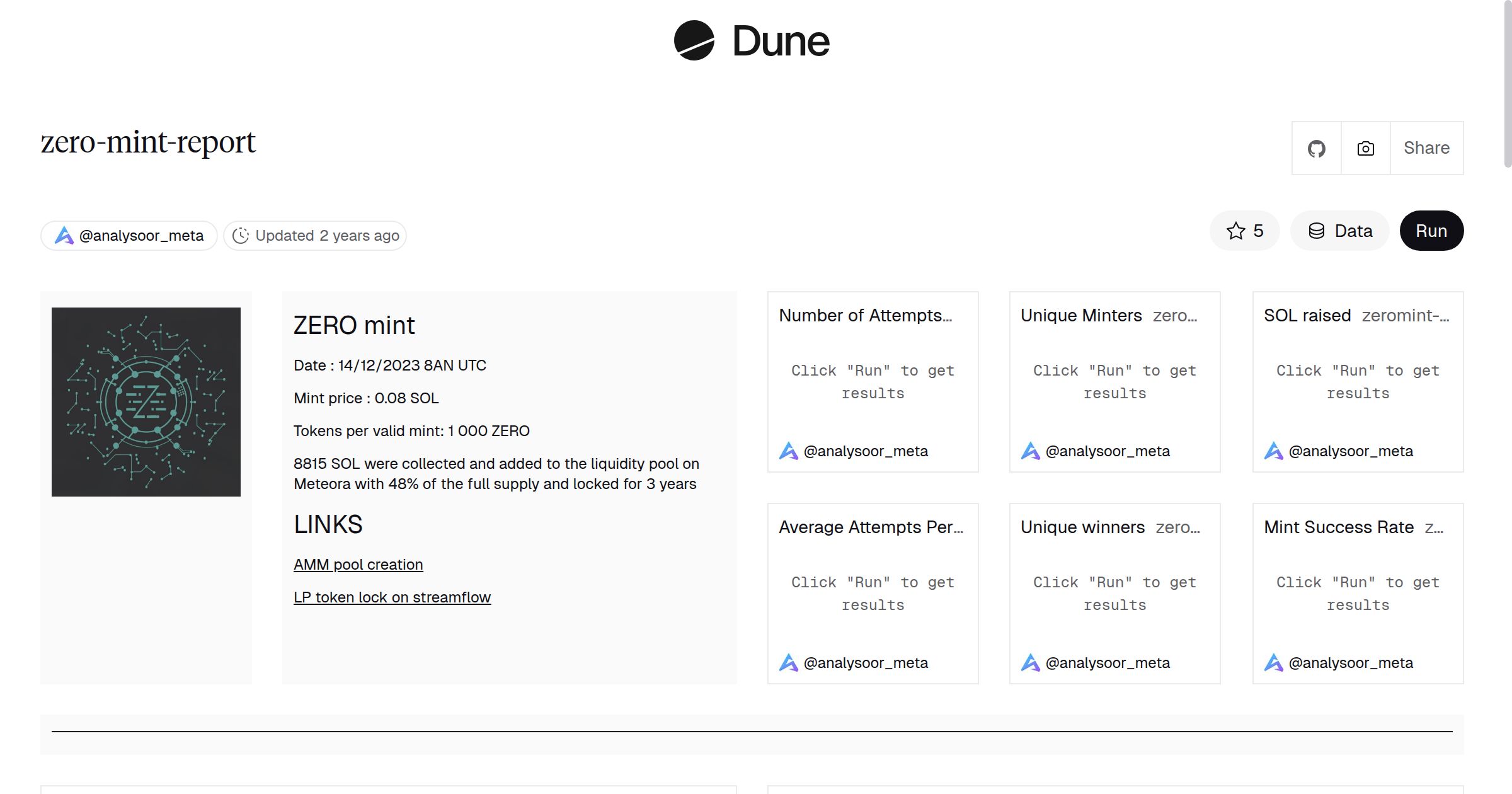Click the avatar icon in SOL raised card

pos(1274,451)
